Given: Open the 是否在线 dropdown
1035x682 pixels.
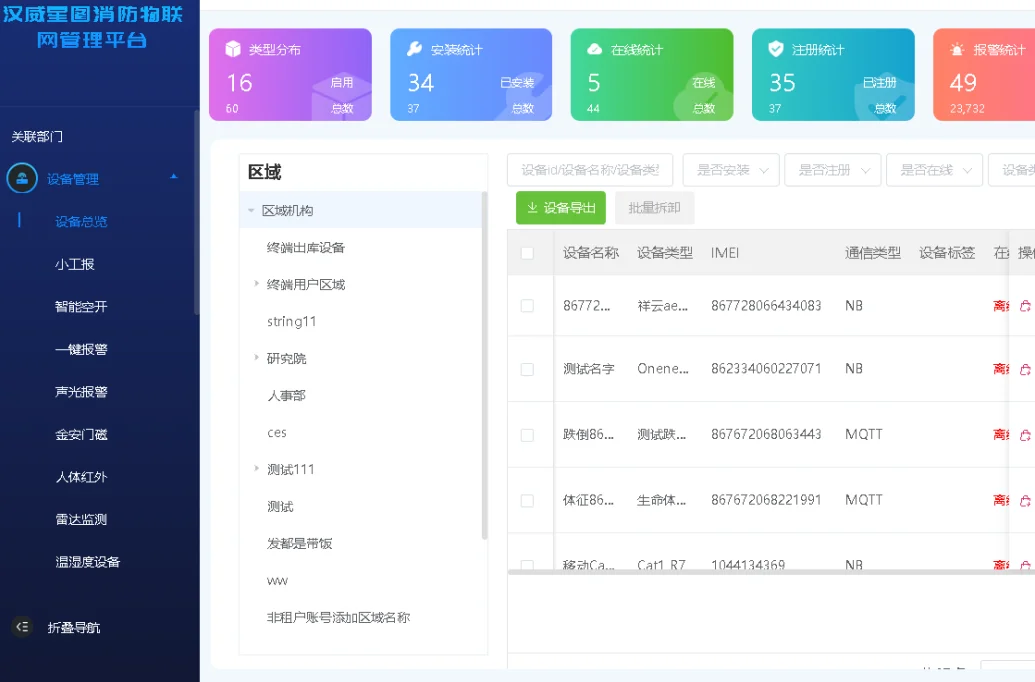Looking at the screenshot, I should [x=934, y=170].
